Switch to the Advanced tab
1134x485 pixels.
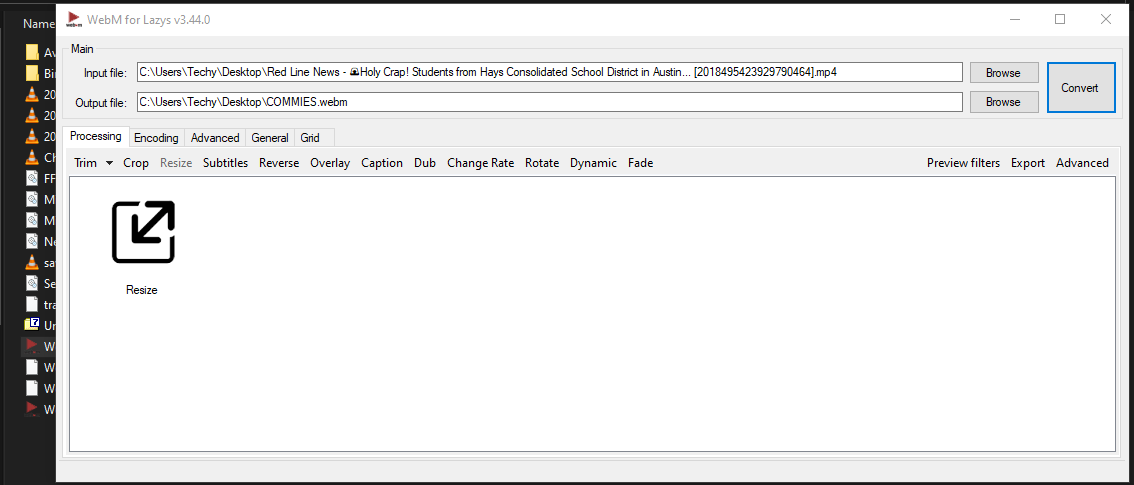click(215, 138)
